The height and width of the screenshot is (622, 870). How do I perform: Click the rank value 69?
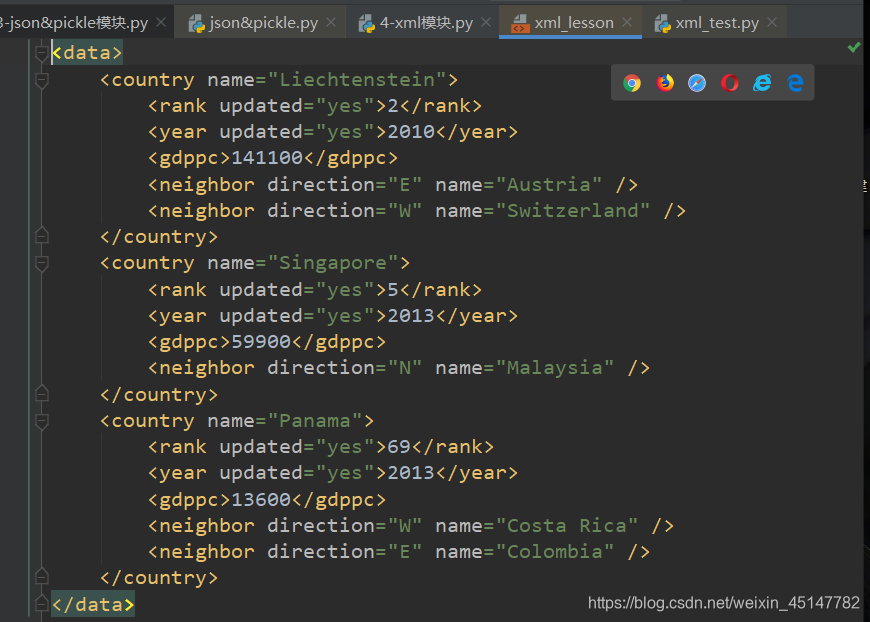tap(399, 447)
